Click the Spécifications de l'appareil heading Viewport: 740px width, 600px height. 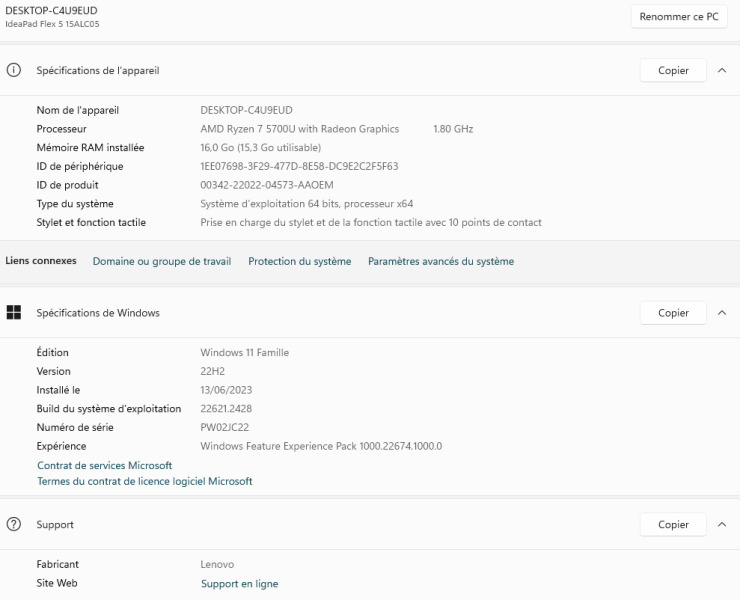point(98,70)
